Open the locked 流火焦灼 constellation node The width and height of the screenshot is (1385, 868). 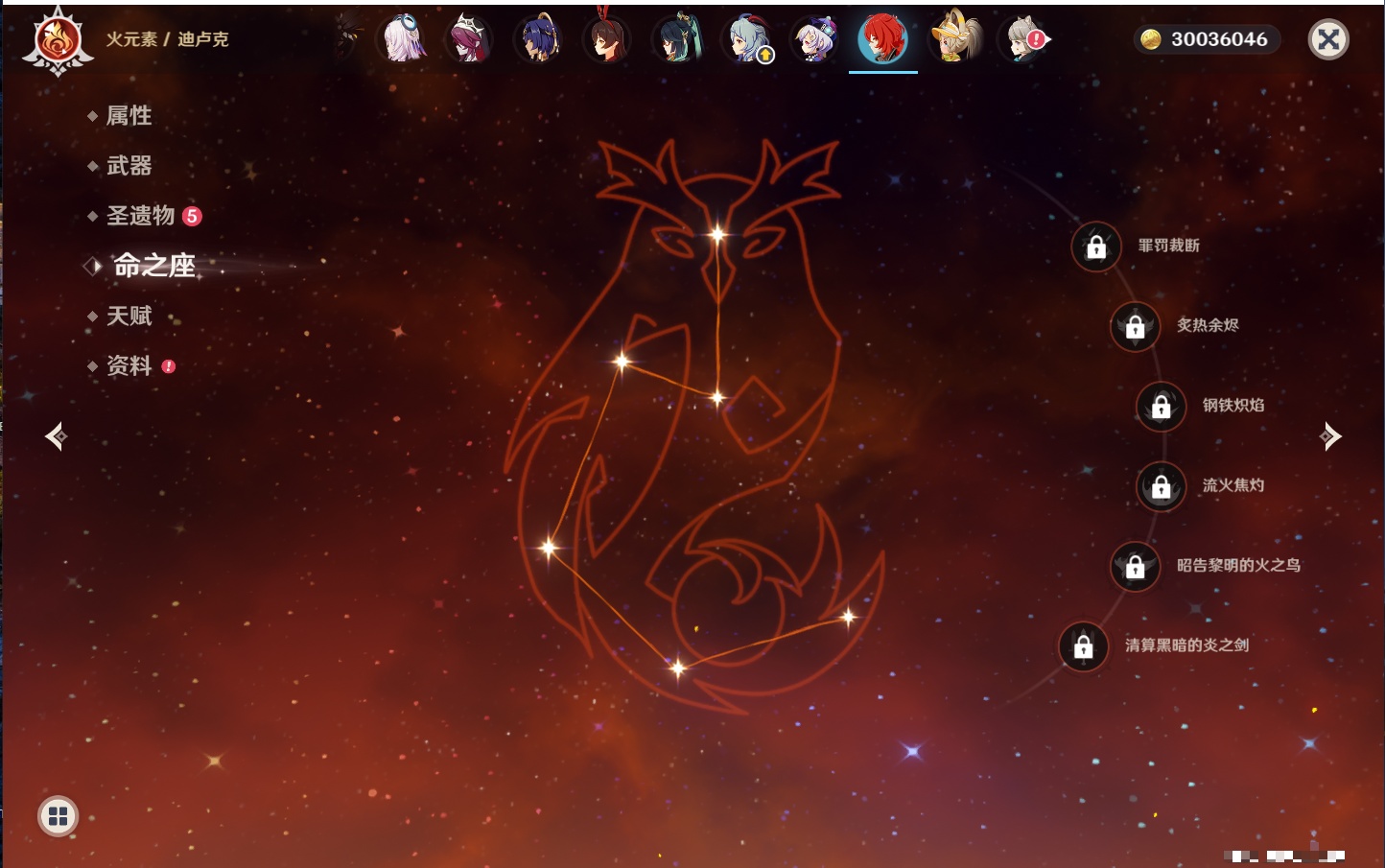pyautogui.click(x=1162, y=487)
